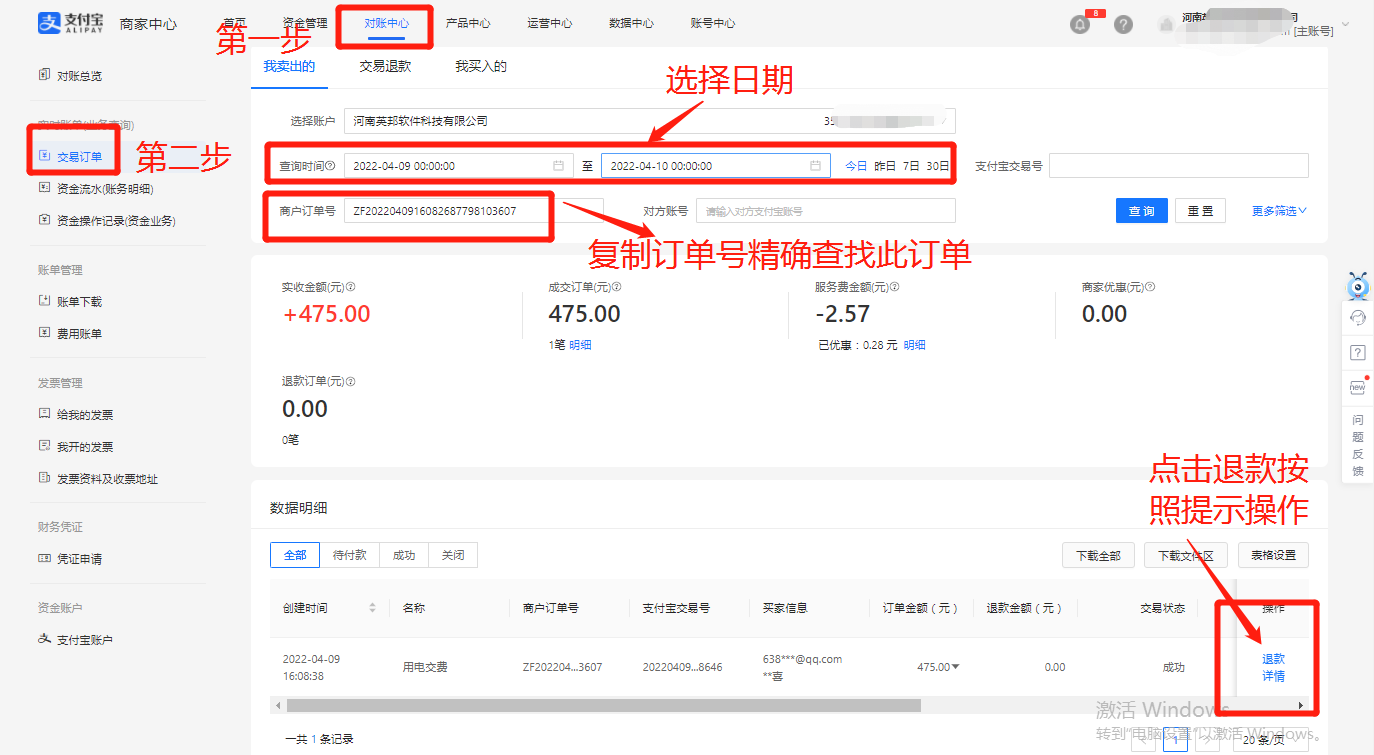1374x755 pixels.
Task: Select the 关闭 status filter
Action: 453,555
